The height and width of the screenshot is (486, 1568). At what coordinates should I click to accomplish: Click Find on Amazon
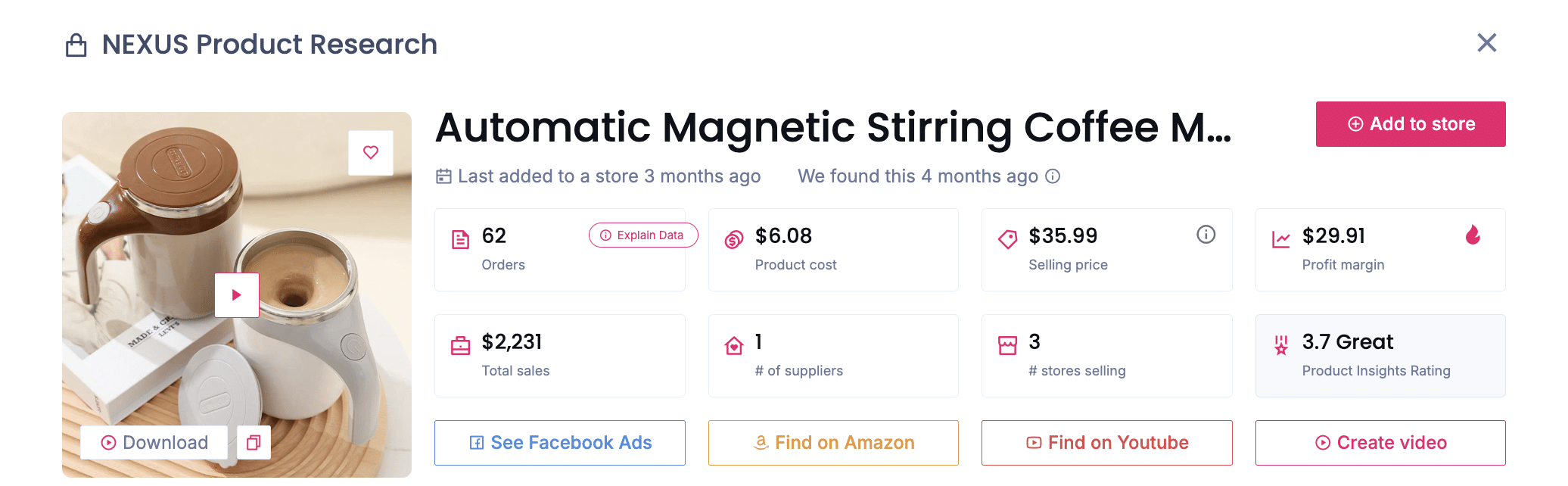point(832,443)
